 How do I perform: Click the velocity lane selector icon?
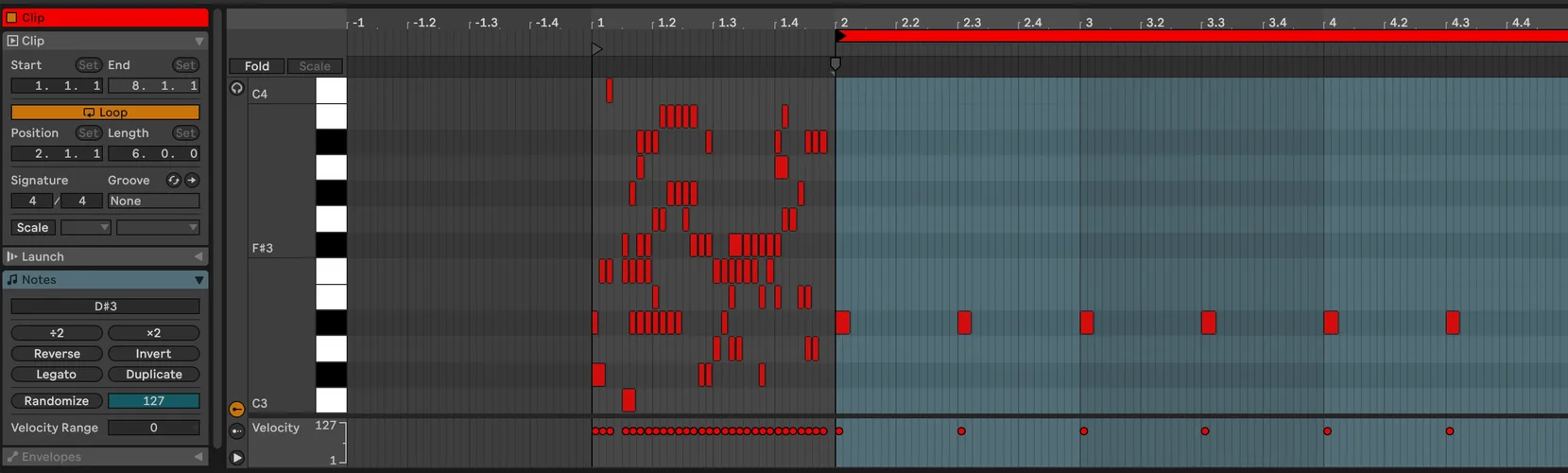pyautogui.click(x=237, y=431)
